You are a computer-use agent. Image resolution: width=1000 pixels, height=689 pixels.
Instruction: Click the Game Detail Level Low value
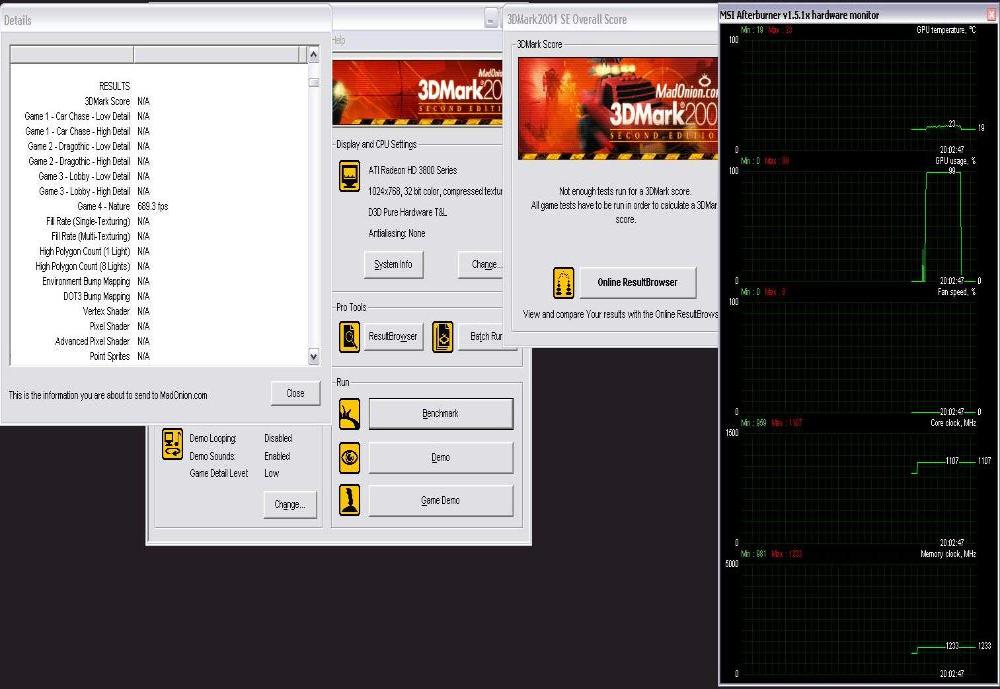coord(272,473)
